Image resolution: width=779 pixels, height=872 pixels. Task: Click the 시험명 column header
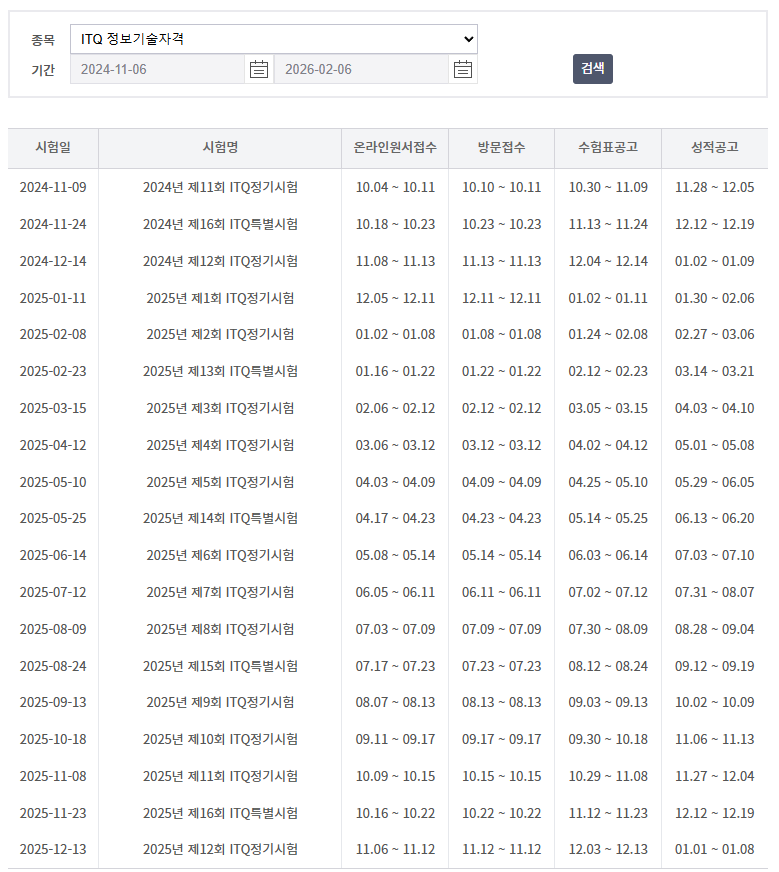coord(220,147)
